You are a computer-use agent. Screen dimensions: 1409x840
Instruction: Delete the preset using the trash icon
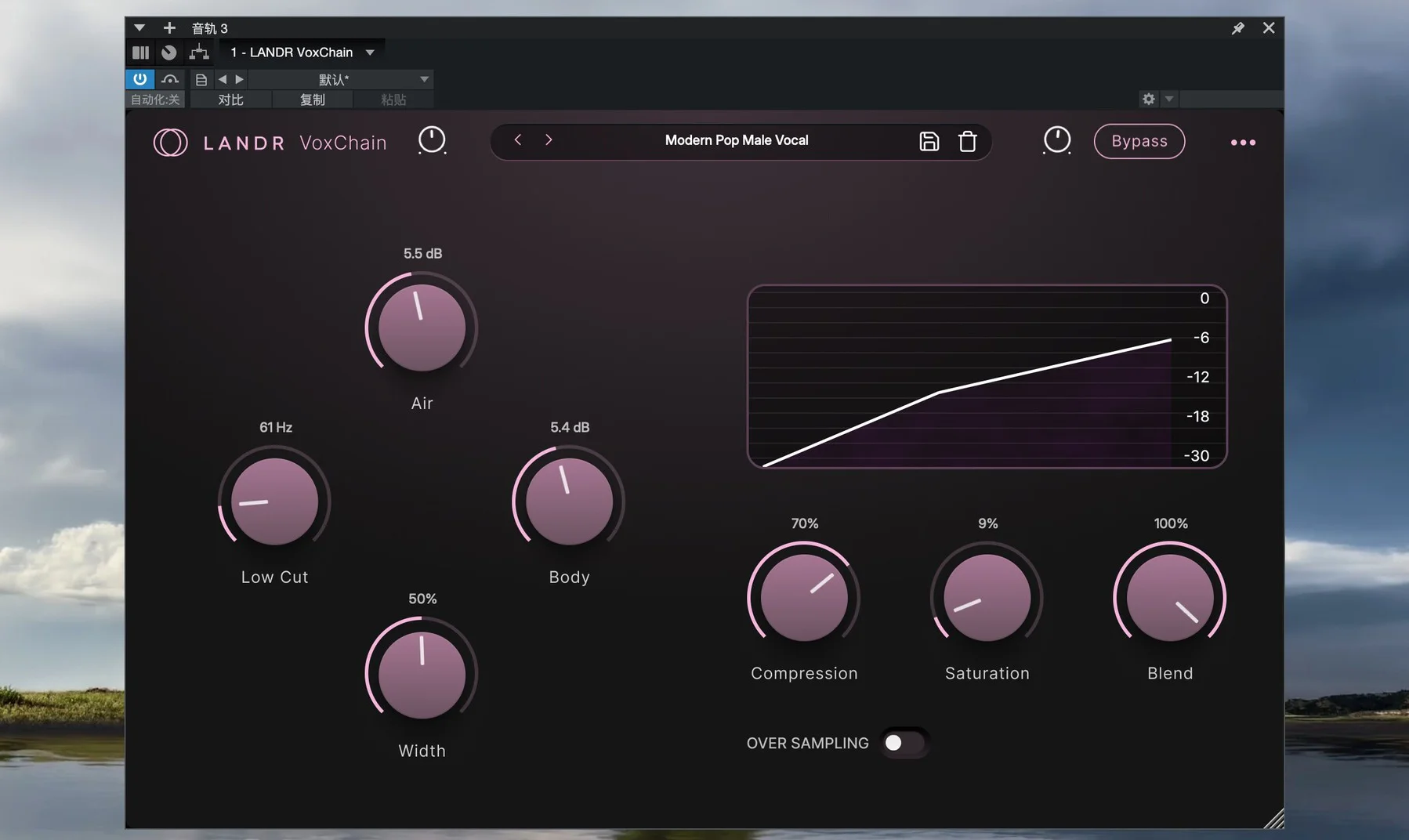tap(967, 141)
